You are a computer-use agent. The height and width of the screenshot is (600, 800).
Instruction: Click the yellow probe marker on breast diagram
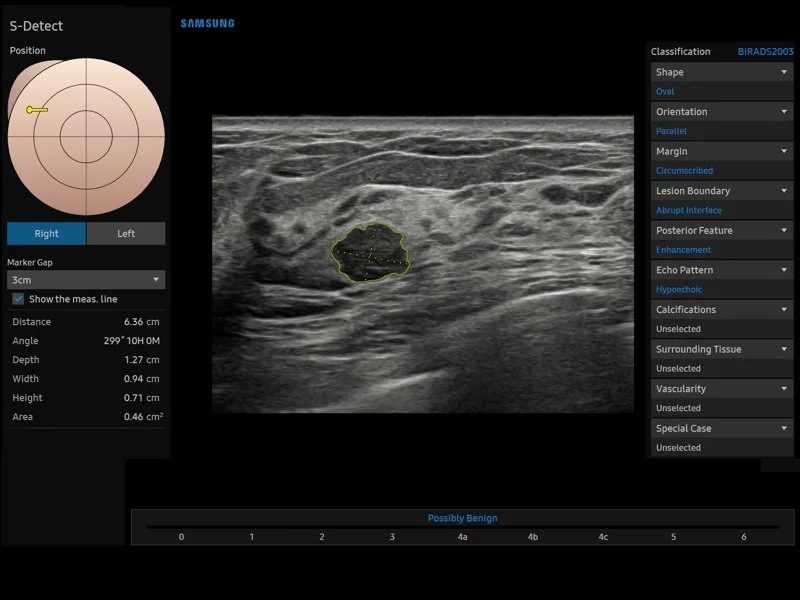point(36,109)
